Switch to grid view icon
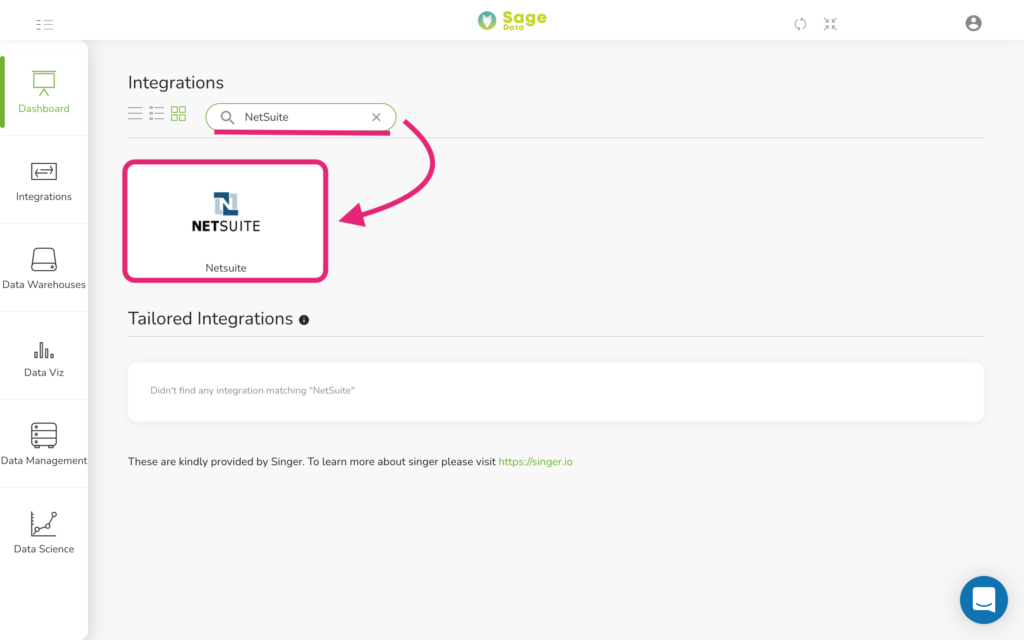Screen dimensions: 1024x640 (x=178, y=114)
